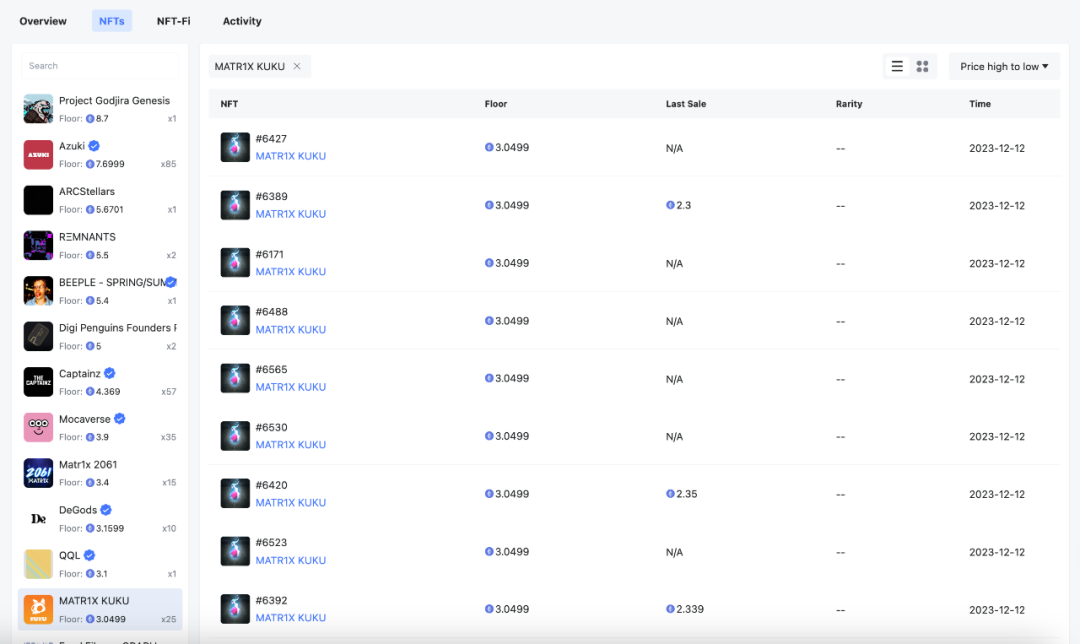Open NFT #6389 thumbnail
This screenshot has width=1080, height=644.
pos(235,205)
